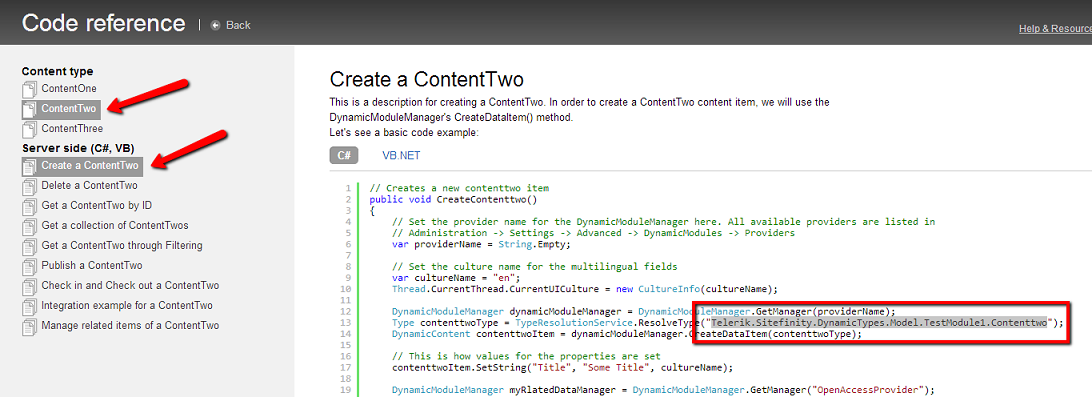Click the // Creates a new contenttwo item comment
Screen dimensions: 1092x397
click(459, 188)
